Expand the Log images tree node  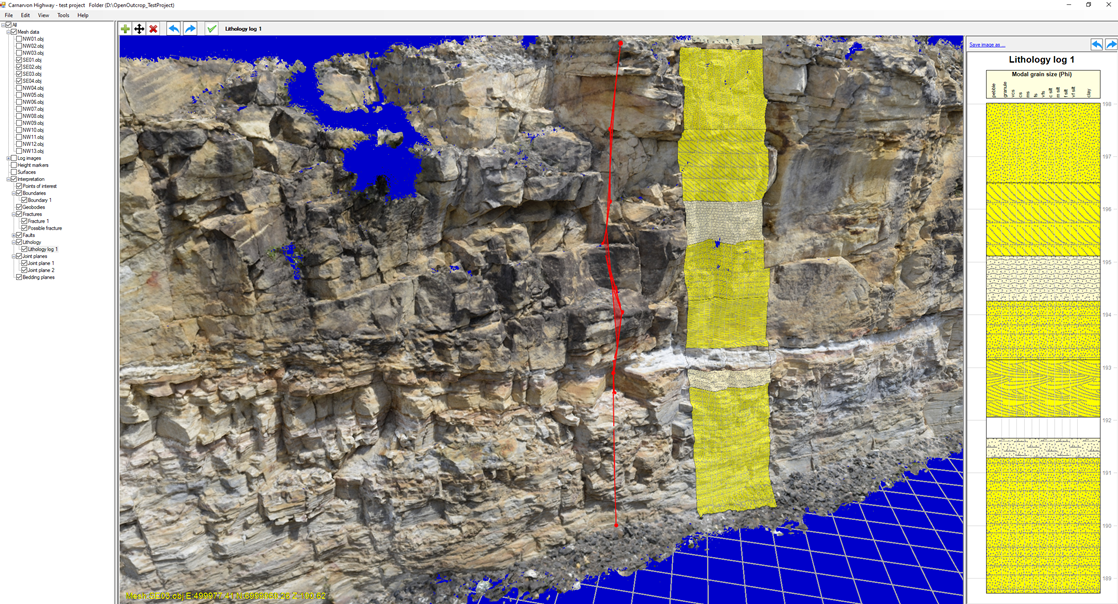click(8, 158)
